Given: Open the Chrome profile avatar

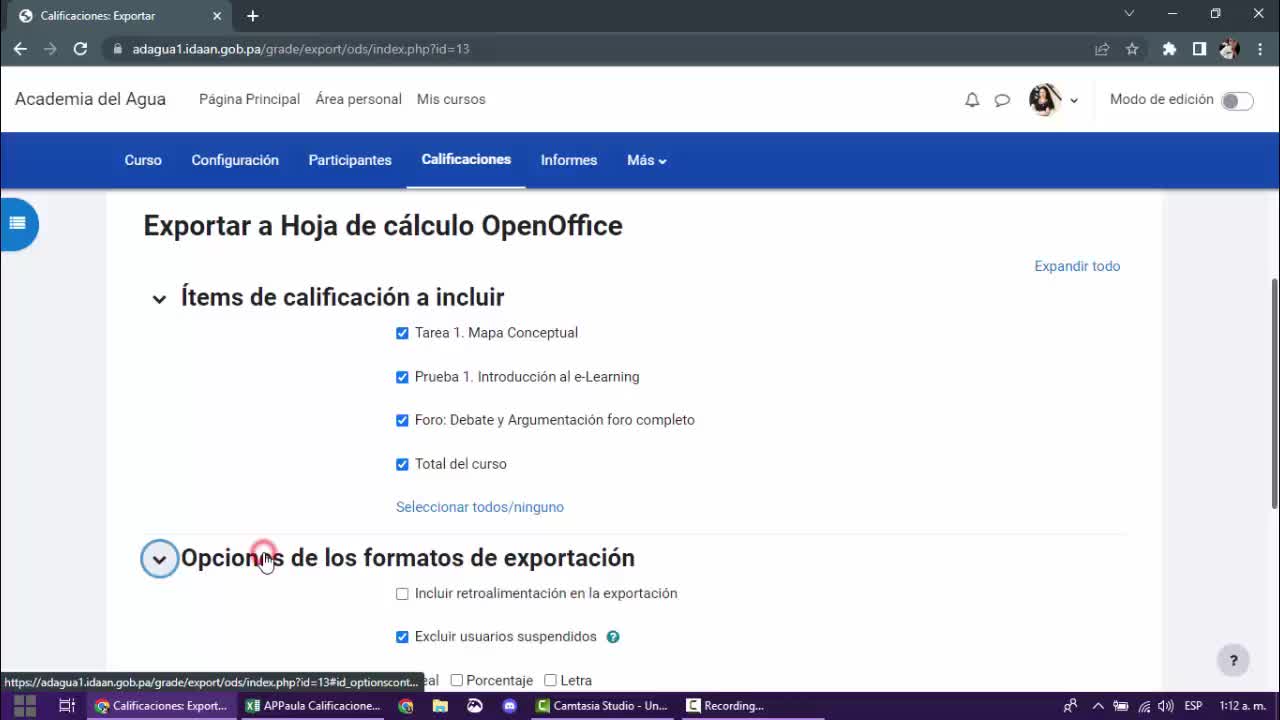Looking at the screenshot, I should click(1230, 49).
